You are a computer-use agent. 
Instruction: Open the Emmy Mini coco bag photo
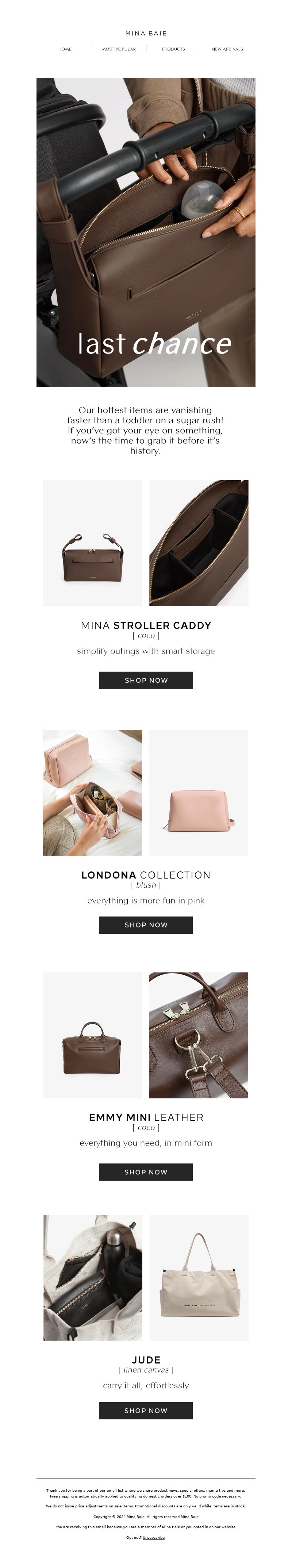point(92,1035)
